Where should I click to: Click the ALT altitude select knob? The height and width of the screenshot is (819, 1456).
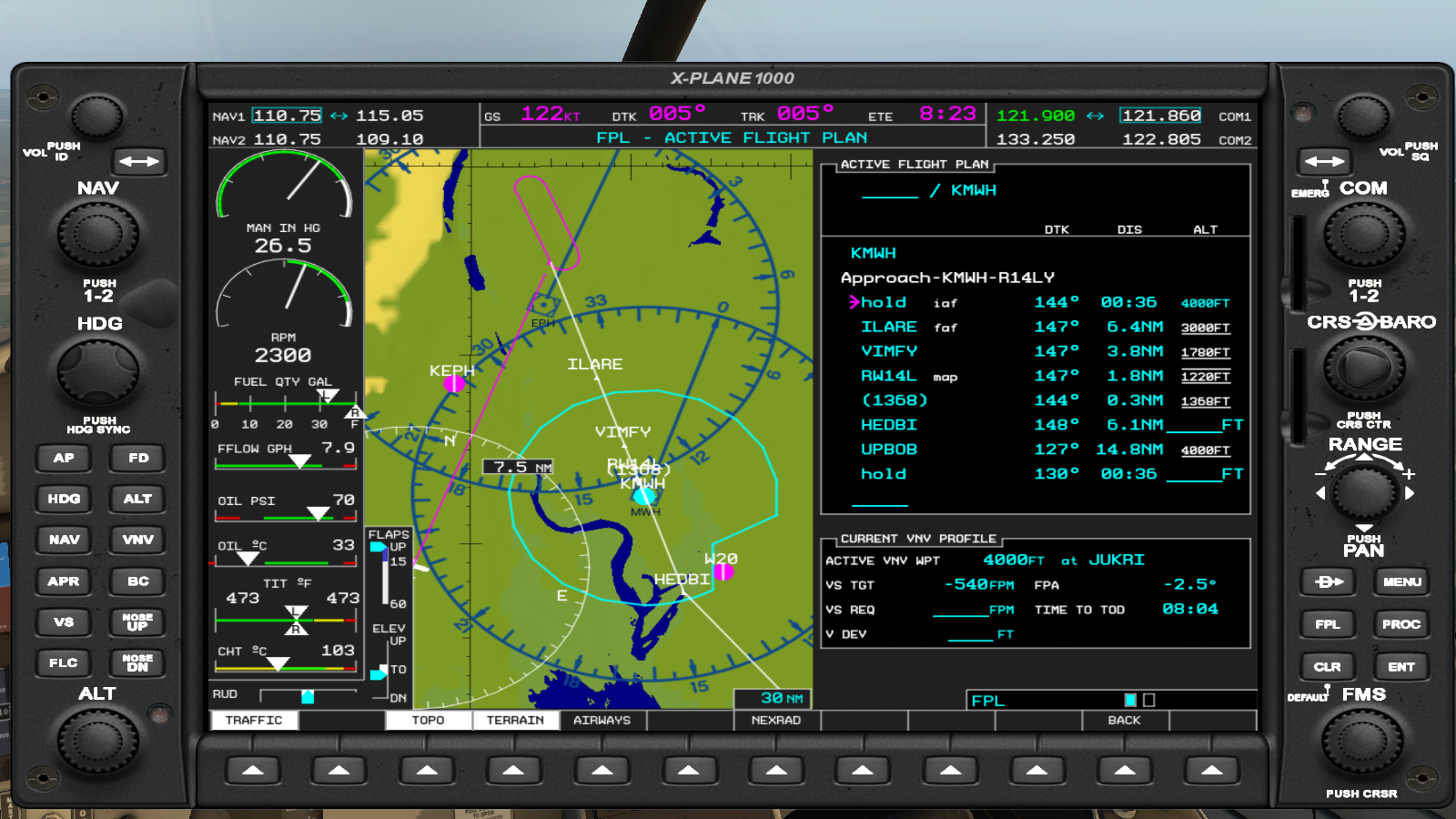click(x=98, y=740)
